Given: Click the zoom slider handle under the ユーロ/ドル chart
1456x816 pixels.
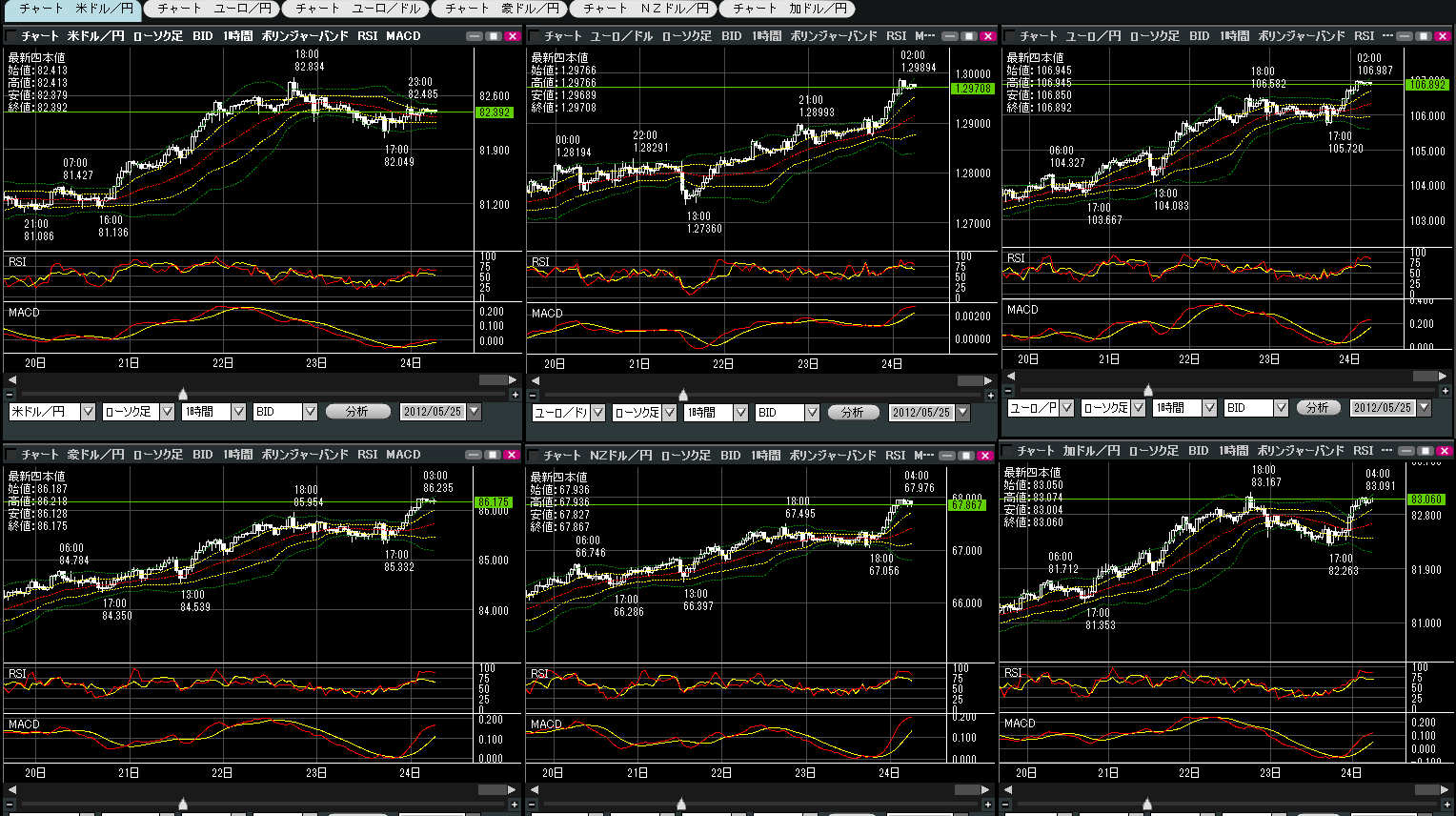Looking at the screenshot, I should tap(682, 396).
